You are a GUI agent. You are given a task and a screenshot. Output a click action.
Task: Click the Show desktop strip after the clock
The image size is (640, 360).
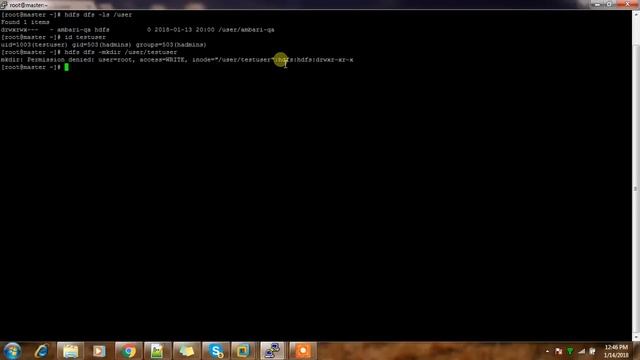[637, 351]
